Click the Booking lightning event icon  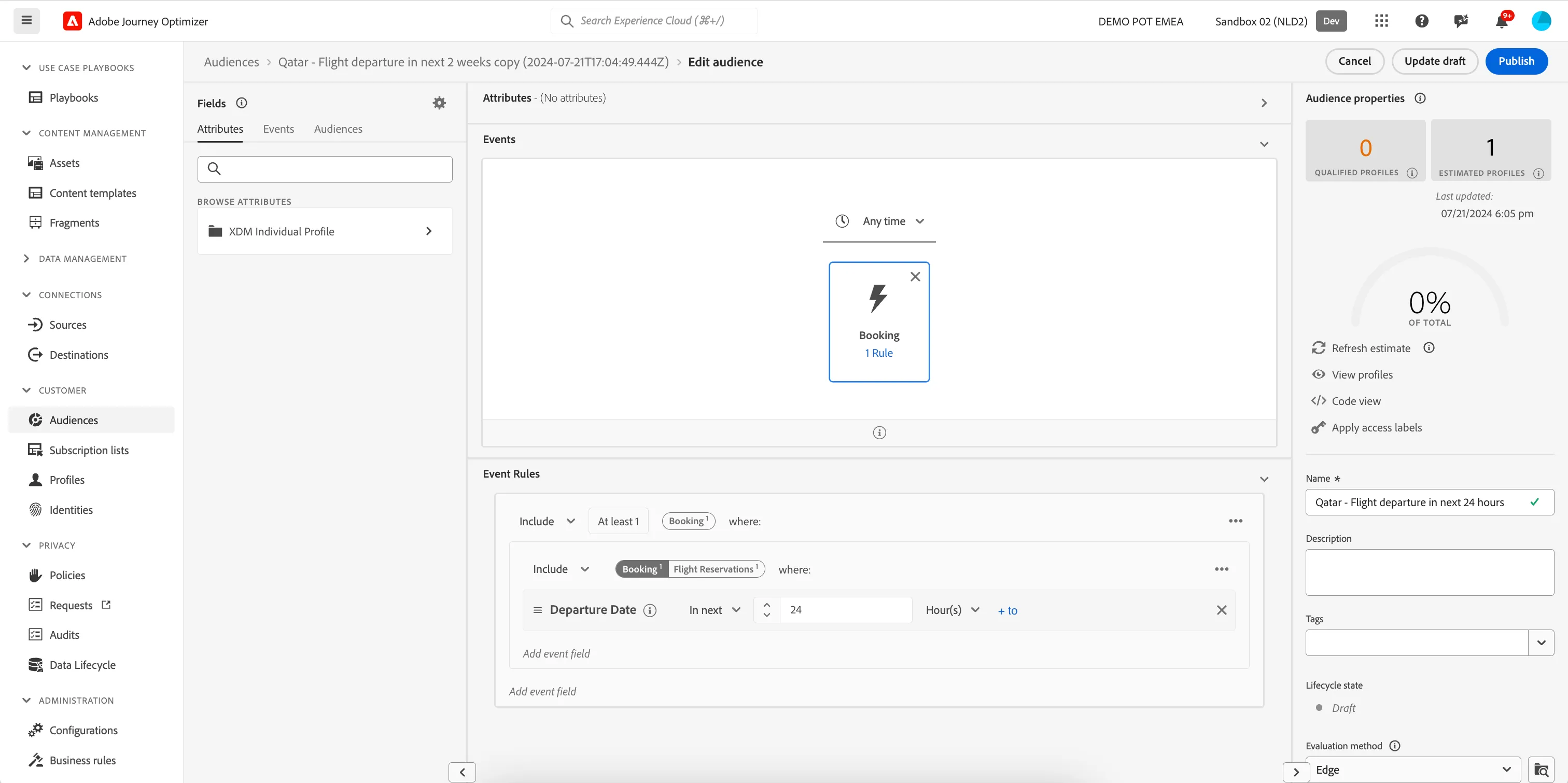[878, 298]
